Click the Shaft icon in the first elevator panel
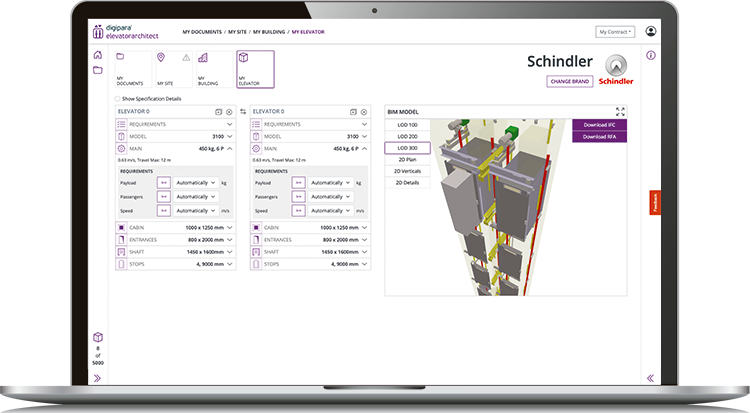The height and width of the screenshot is (413, 750). [121, 252]
